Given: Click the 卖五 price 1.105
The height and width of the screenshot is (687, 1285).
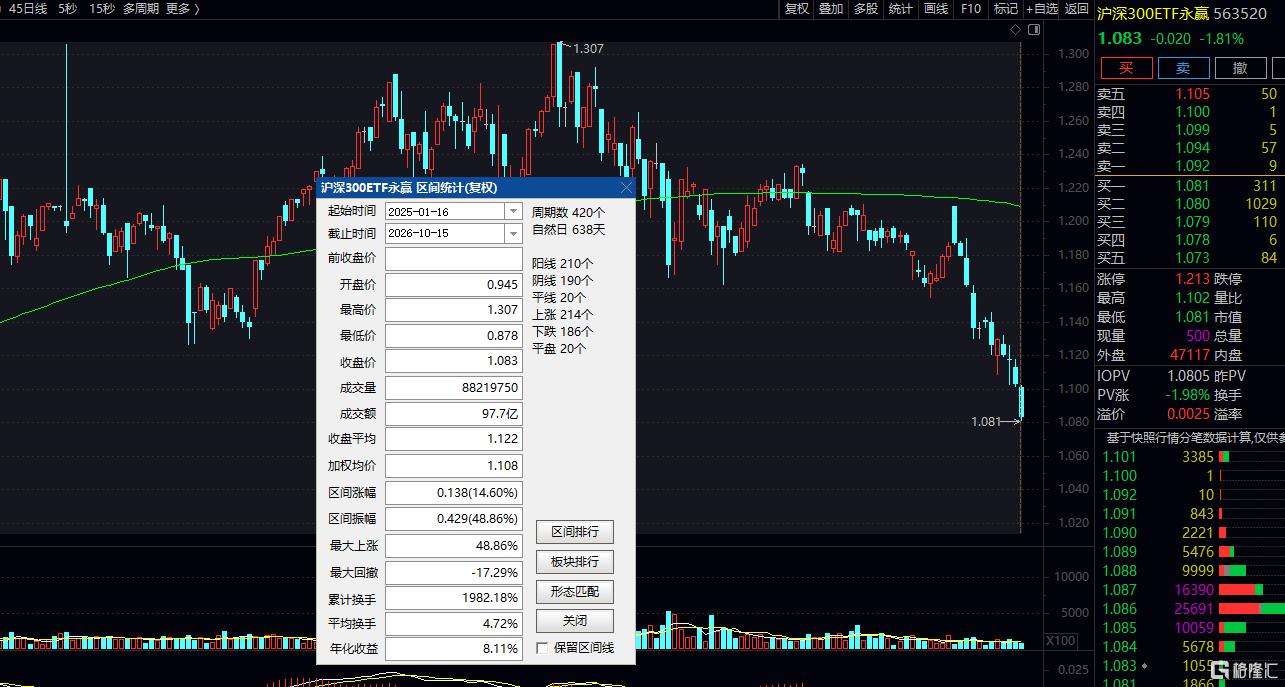Looking at the screenshot, I should (1191, 94).
